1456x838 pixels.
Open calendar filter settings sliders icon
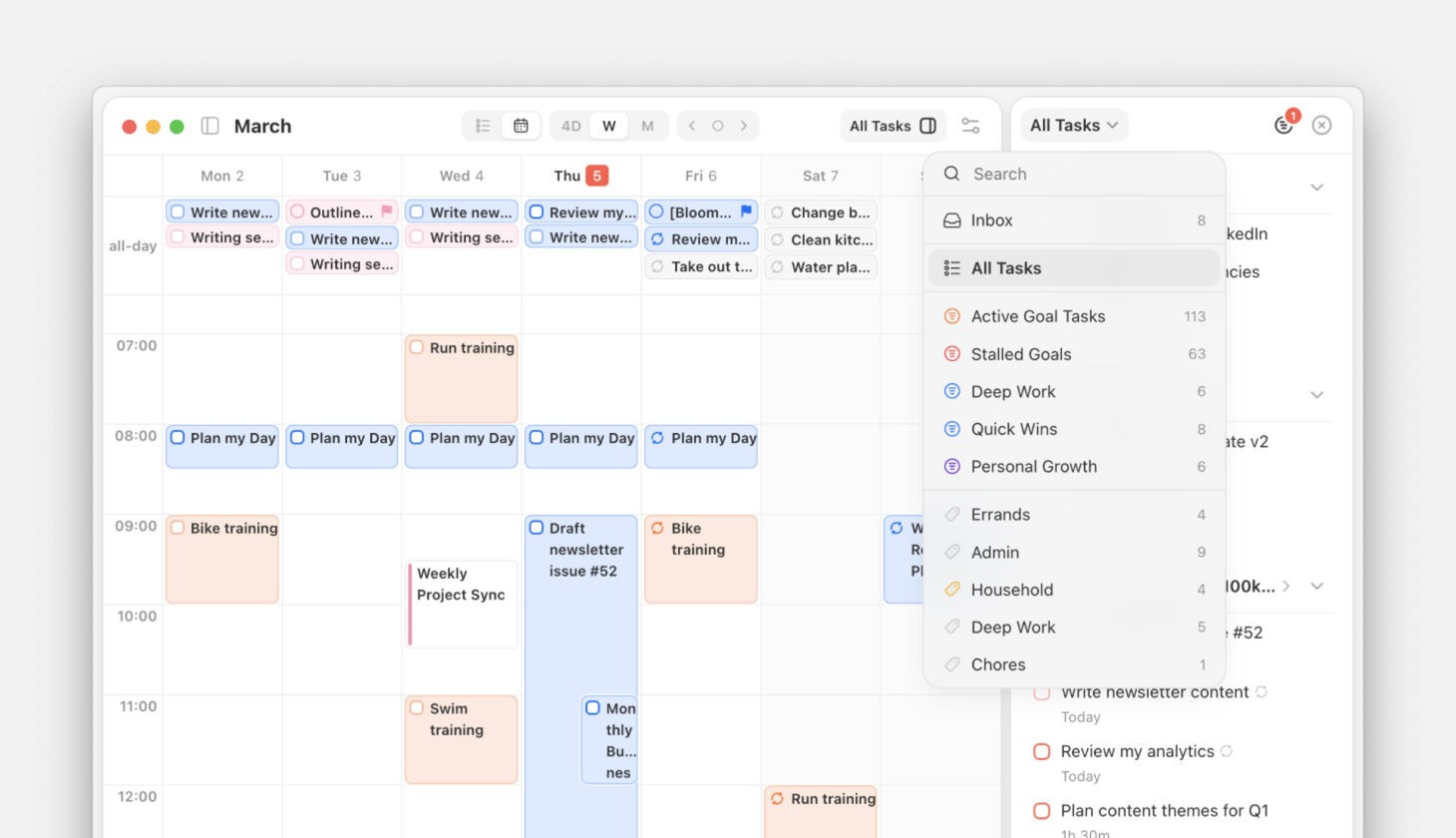point(970,126)
